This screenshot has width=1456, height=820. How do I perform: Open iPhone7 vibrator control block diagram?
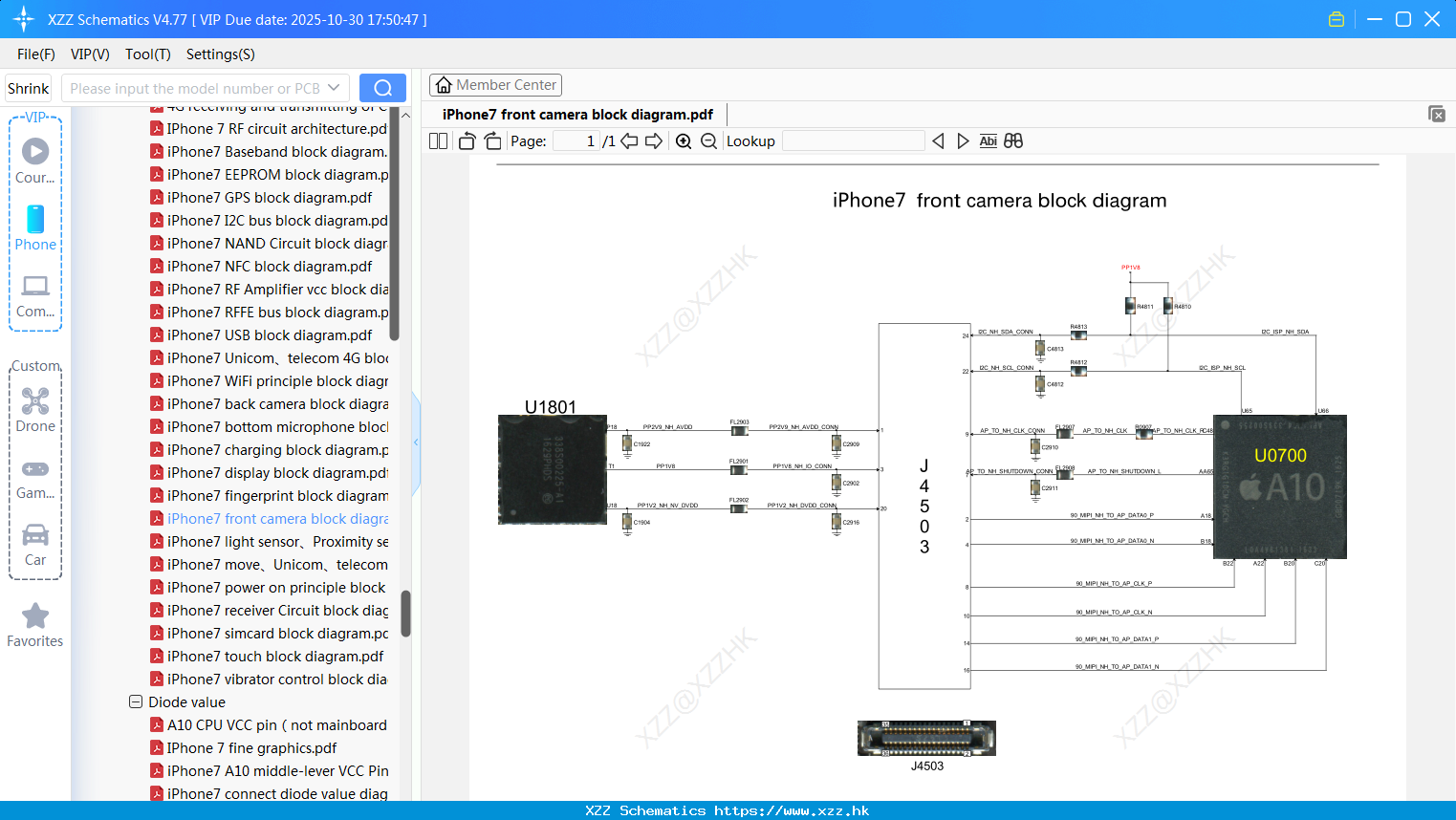point(269,680)
